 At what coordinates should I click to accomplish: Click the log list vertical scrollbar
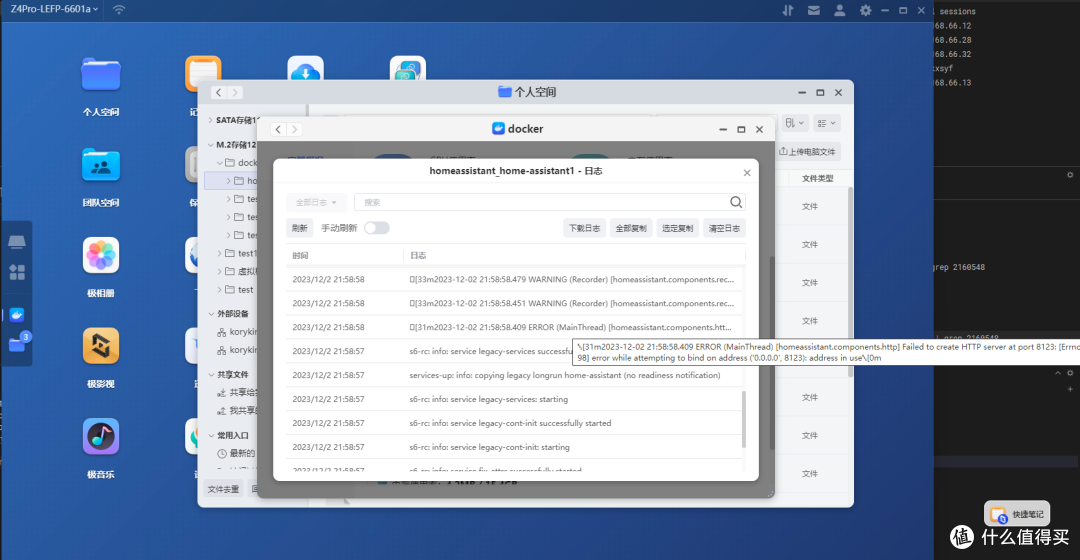click(743, 419)
